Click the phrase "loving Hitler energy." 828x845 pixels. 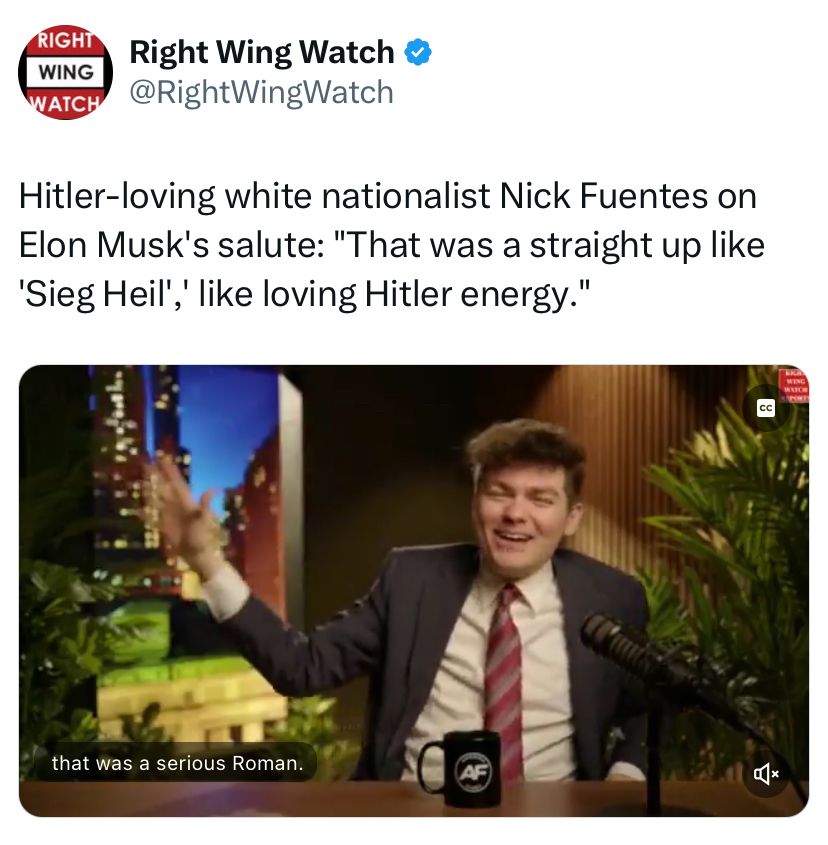tap(425, 294)
